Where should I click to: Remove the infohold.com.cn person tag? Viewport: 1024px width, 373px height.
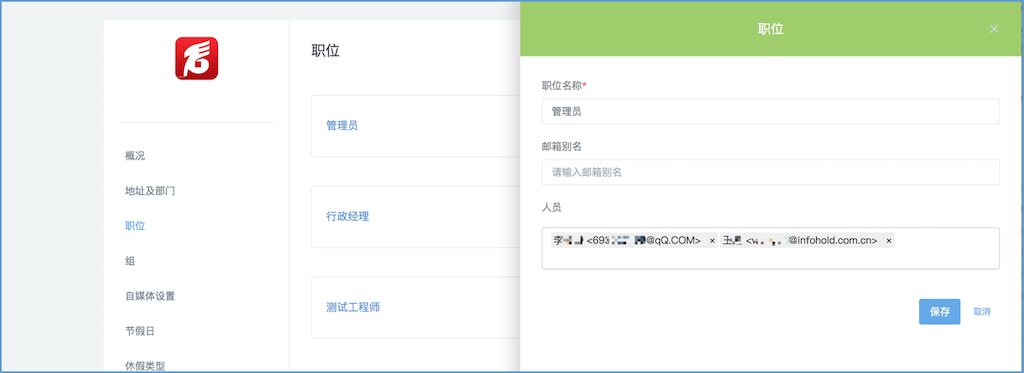point(888,240)
